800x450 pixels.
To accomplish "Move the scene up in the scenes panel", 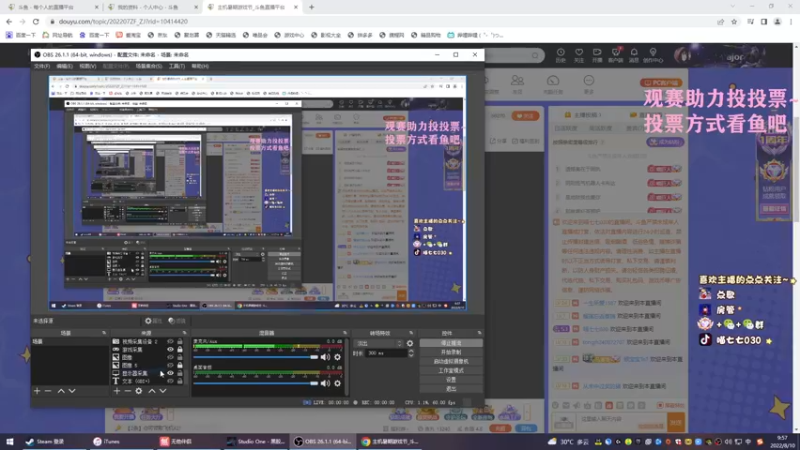I will [x=61, y=391].
